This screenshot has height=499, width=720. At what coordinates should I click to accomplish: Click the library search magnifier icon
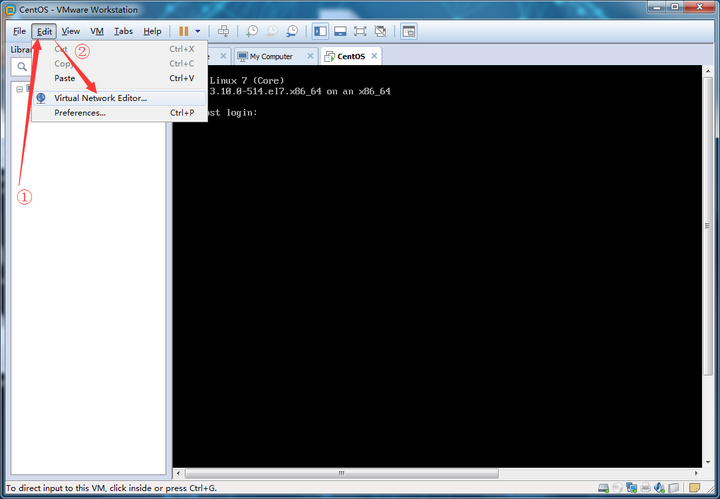[x=22, y=67]
